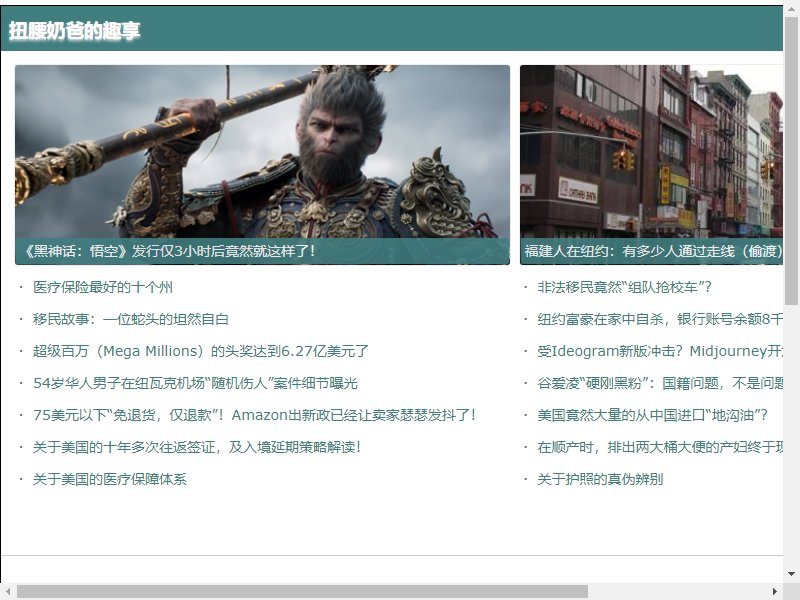
Task: Open 美国竟然大量的从中国进口“地沟油” article
Action: click(652, 415)
